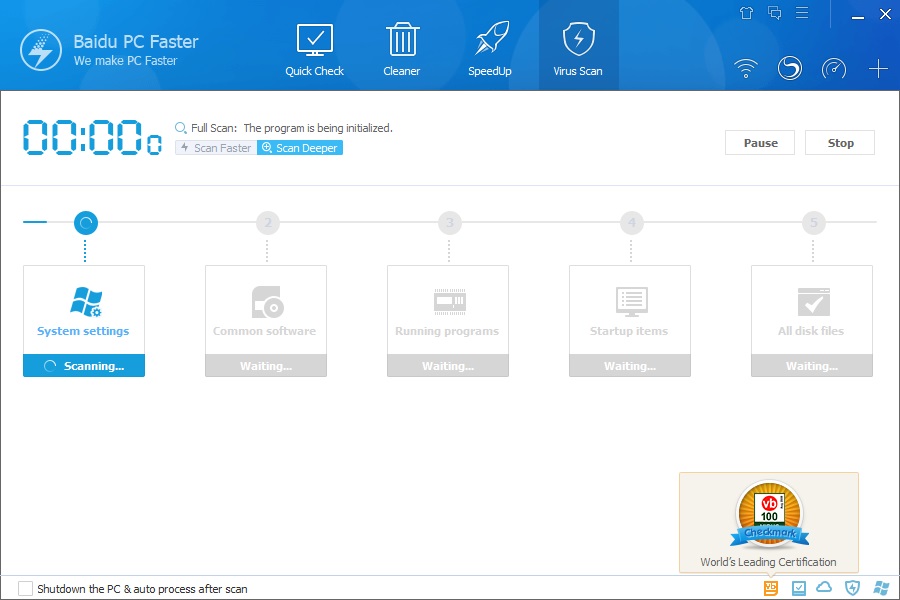Change skins via the t-shirt icon
The image size is (900, 600).
pos(746,13)
